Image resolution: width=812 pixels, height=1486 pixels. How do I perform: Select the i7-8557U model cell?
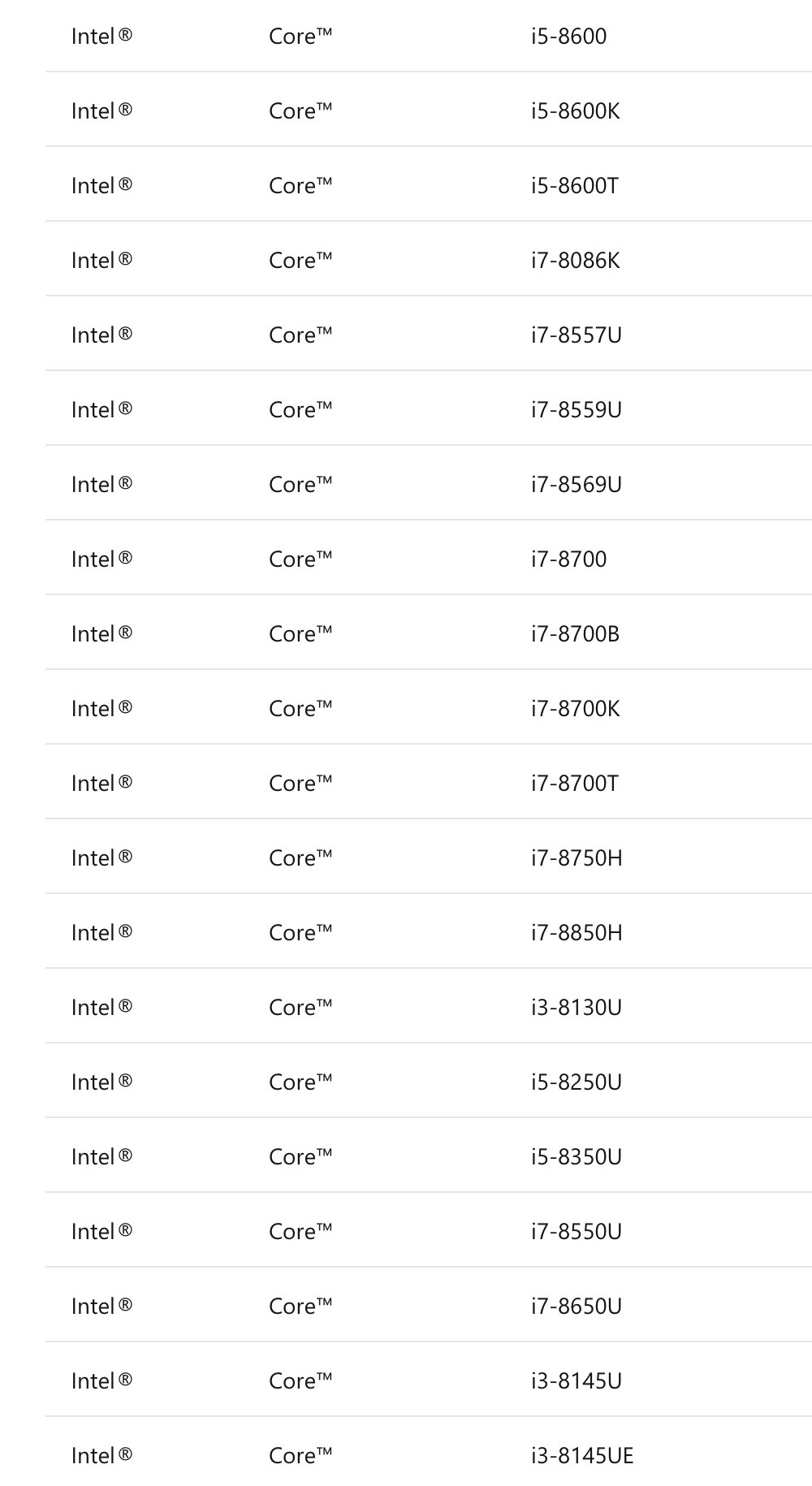576,335
